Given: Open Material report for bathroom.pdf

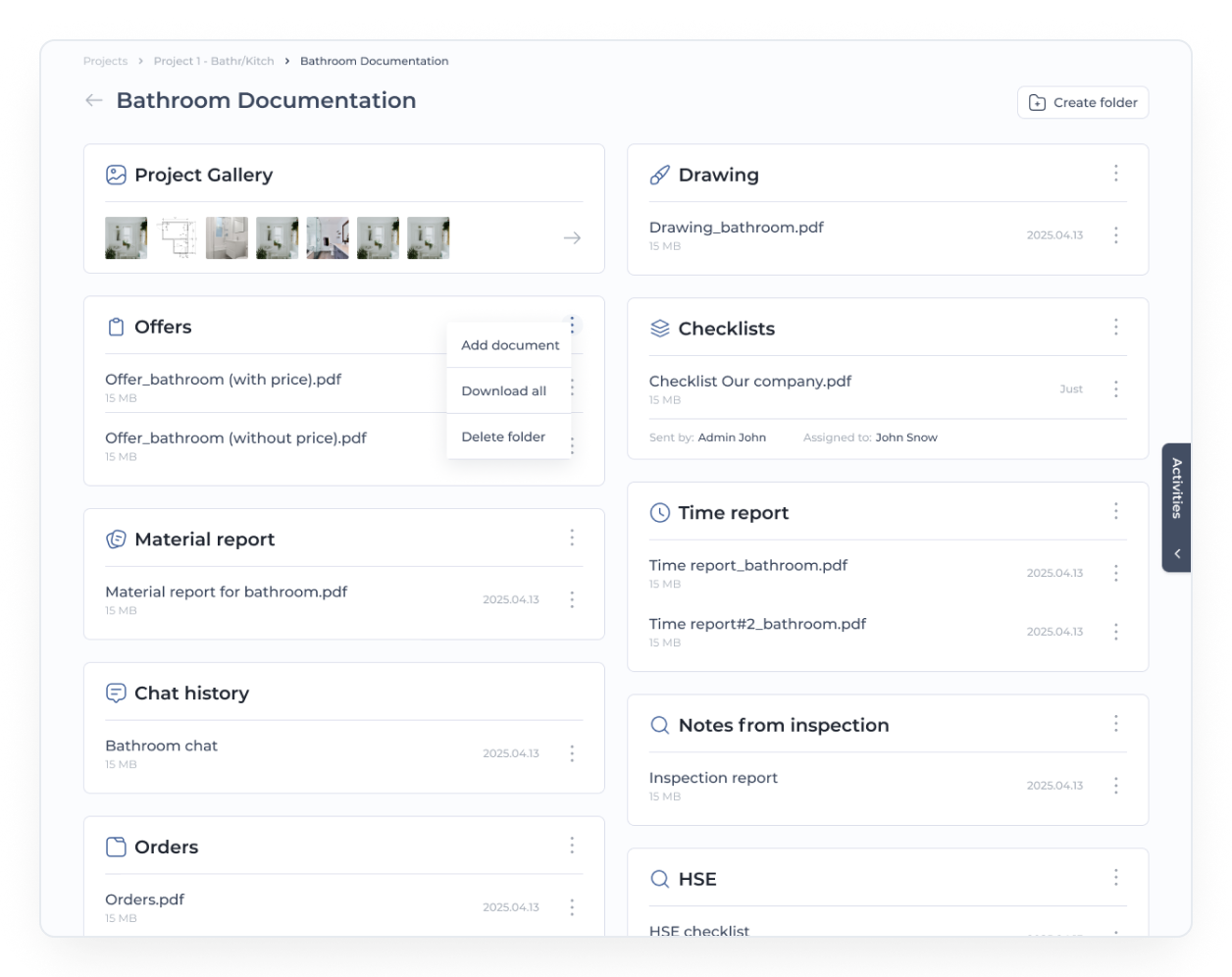Looking at the screenshot, I should (226, 591).
